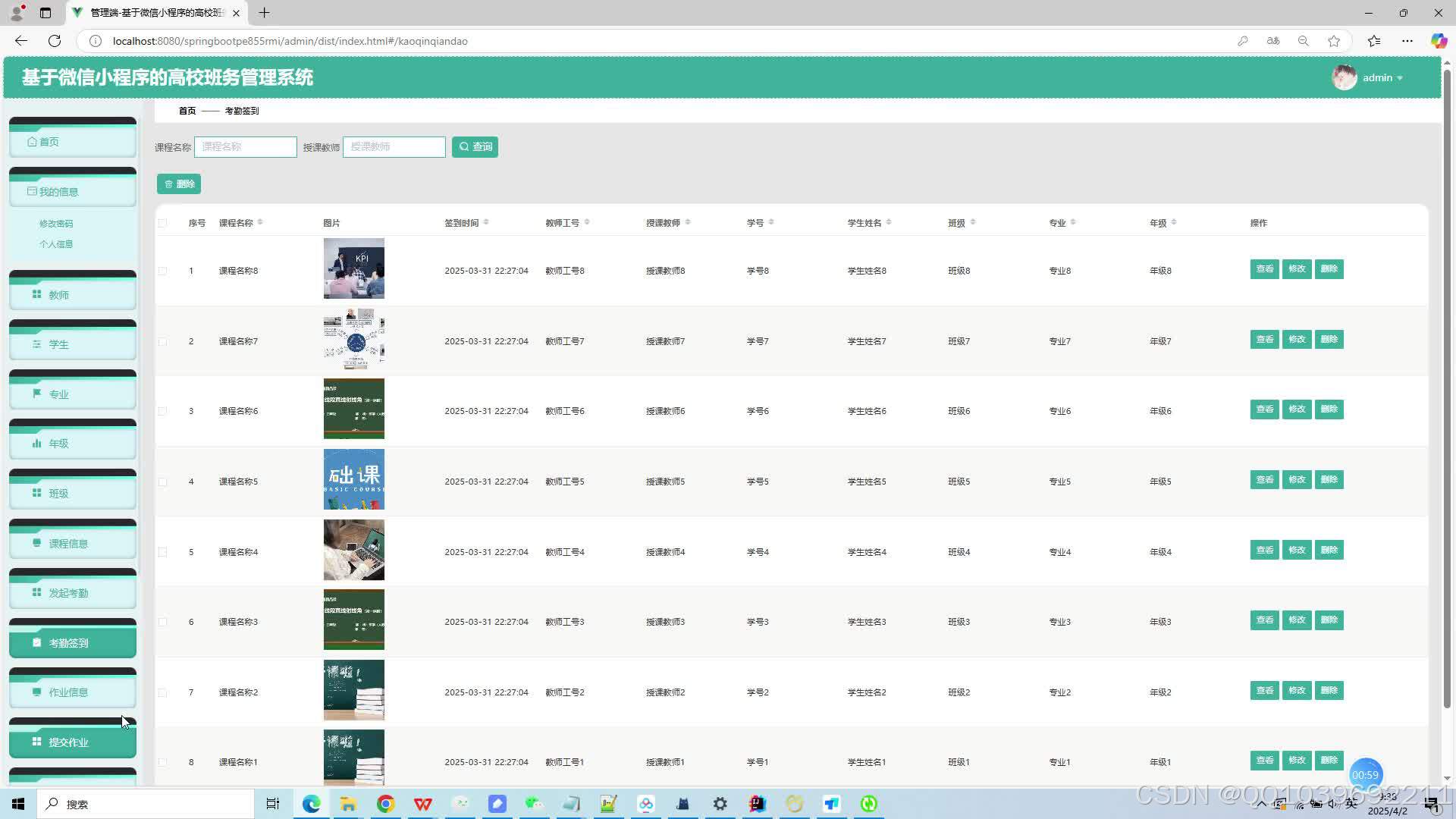Check the checkbox for row 课程名称5
The image size is (1456, 819).
point(162,482)
